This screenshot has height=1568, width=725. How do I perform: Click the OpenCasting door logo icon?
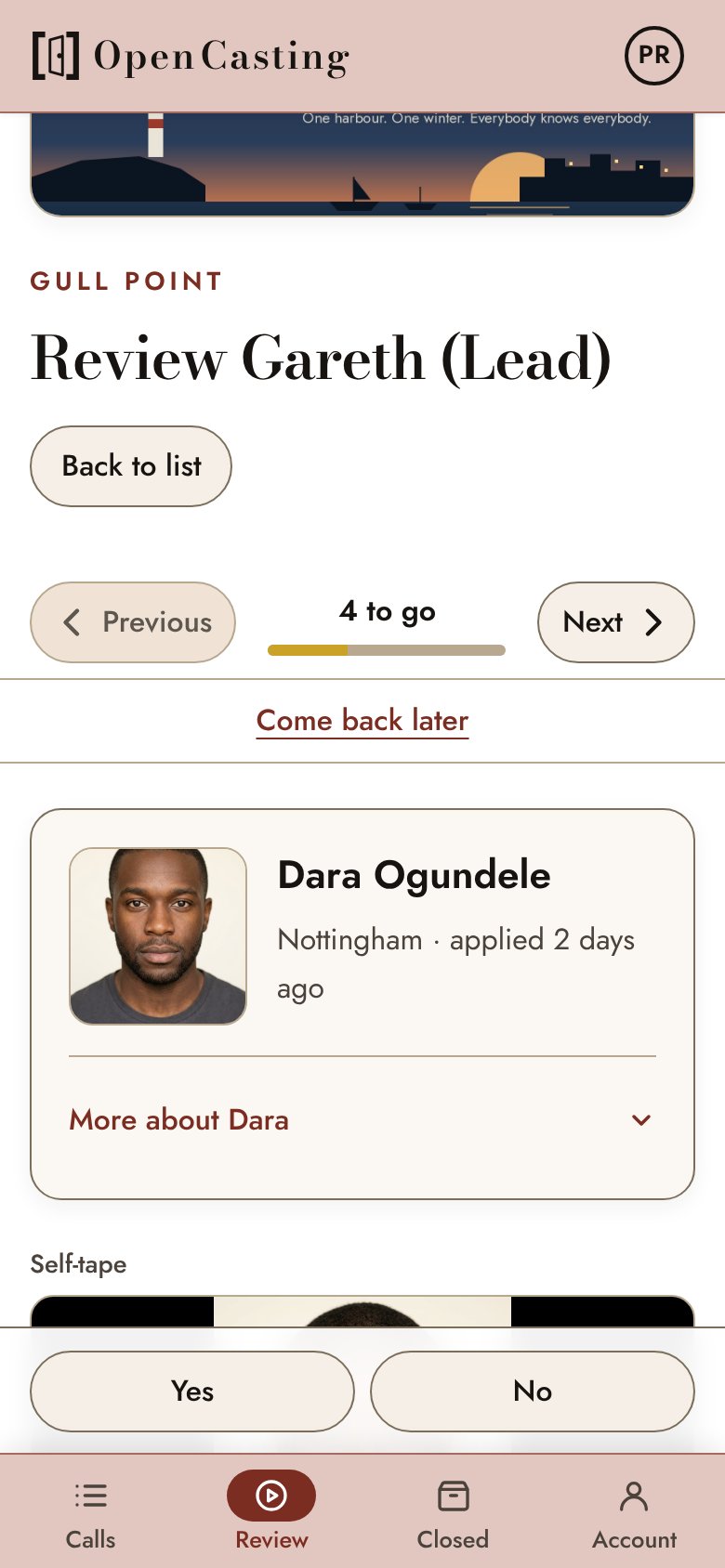(56, 56)
